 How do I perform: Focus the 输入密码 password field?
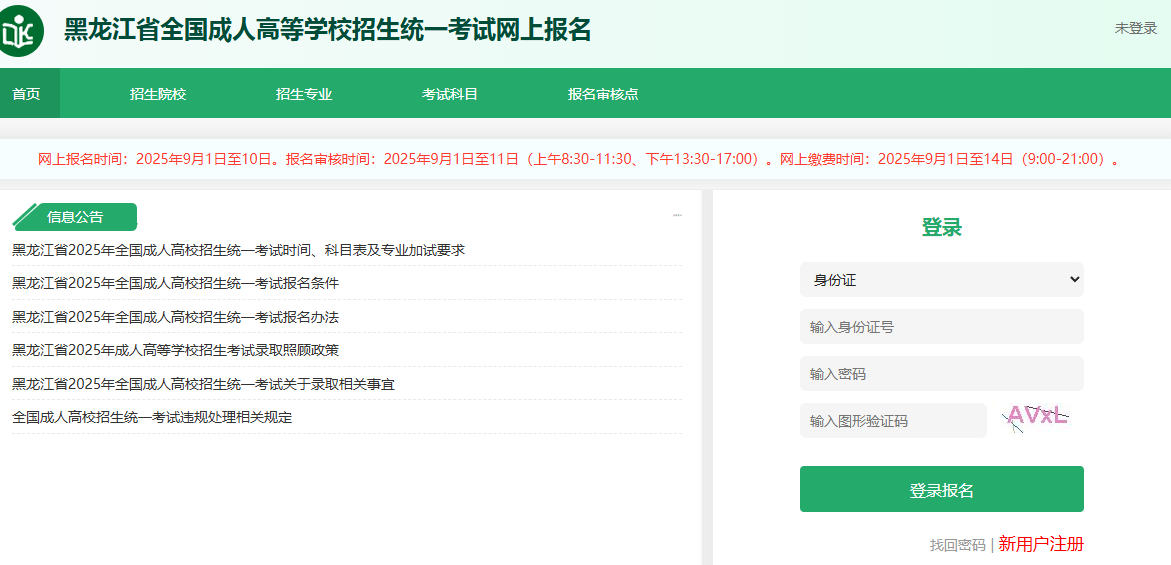pyautogui.click(x=941, y=374)
